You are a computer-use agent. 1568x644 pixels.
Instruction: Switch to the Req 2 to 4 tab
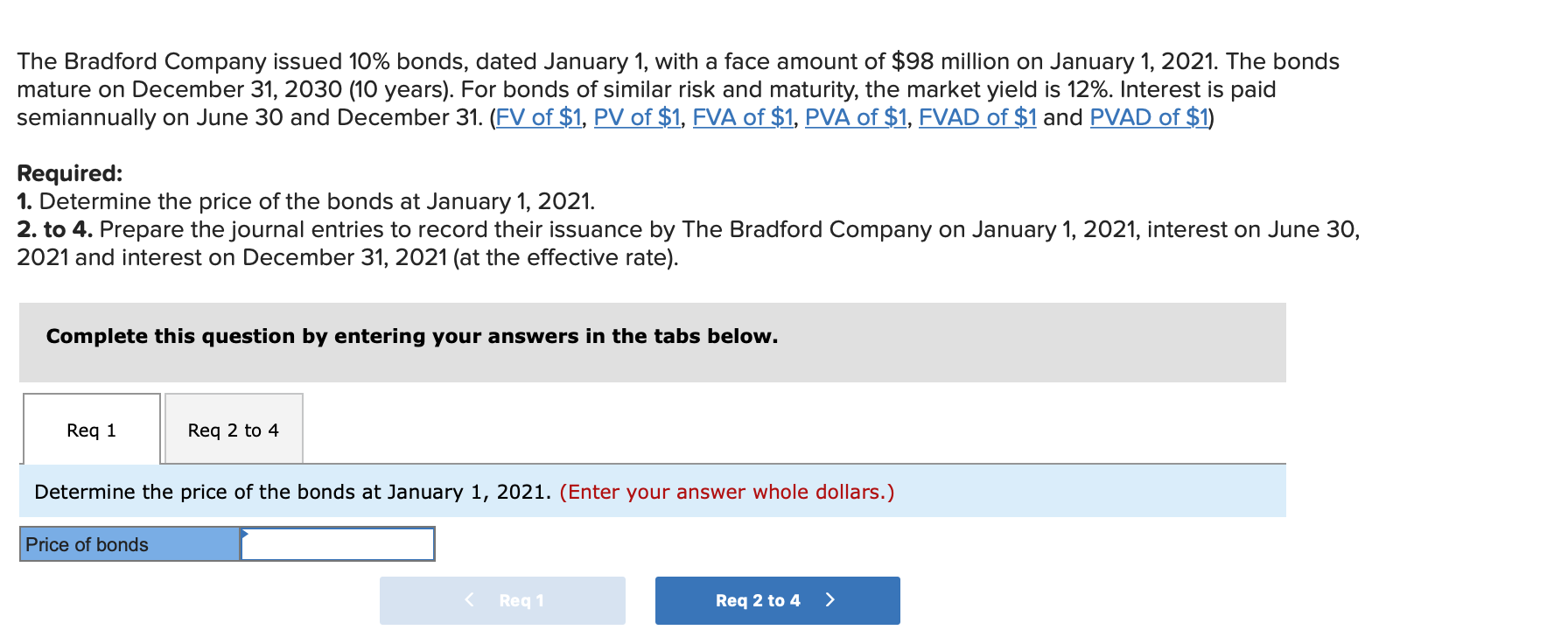pos(233,430)
